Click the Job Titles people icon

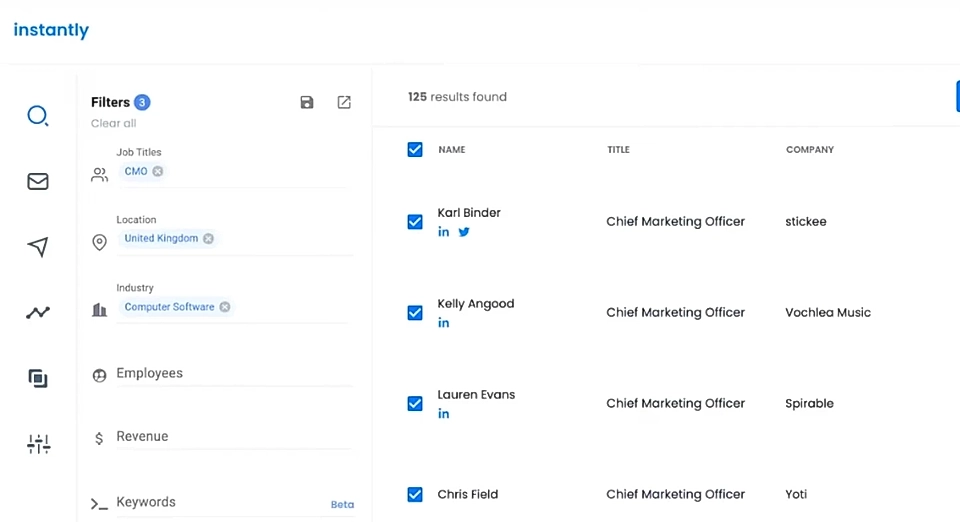[x=99, y=175]
